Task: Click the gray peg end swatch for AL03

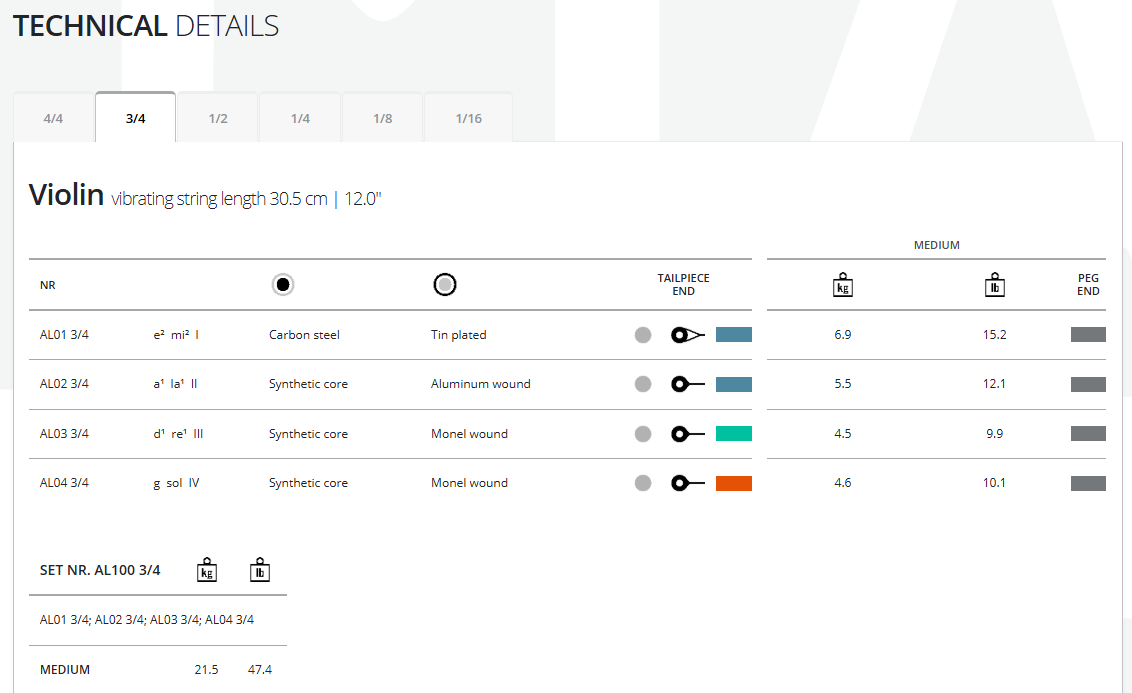Action: point(1088,433)
